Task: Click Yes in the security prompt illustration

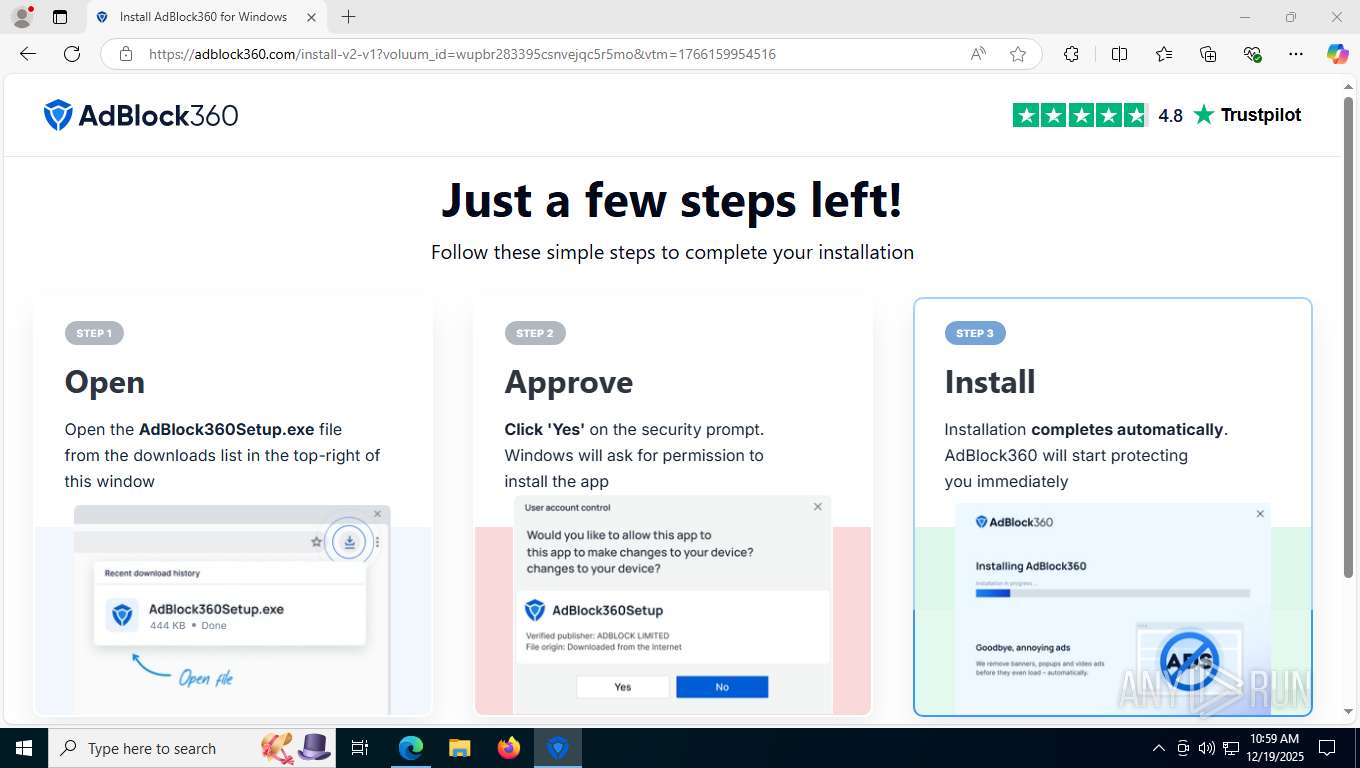Action: [622, 687]
